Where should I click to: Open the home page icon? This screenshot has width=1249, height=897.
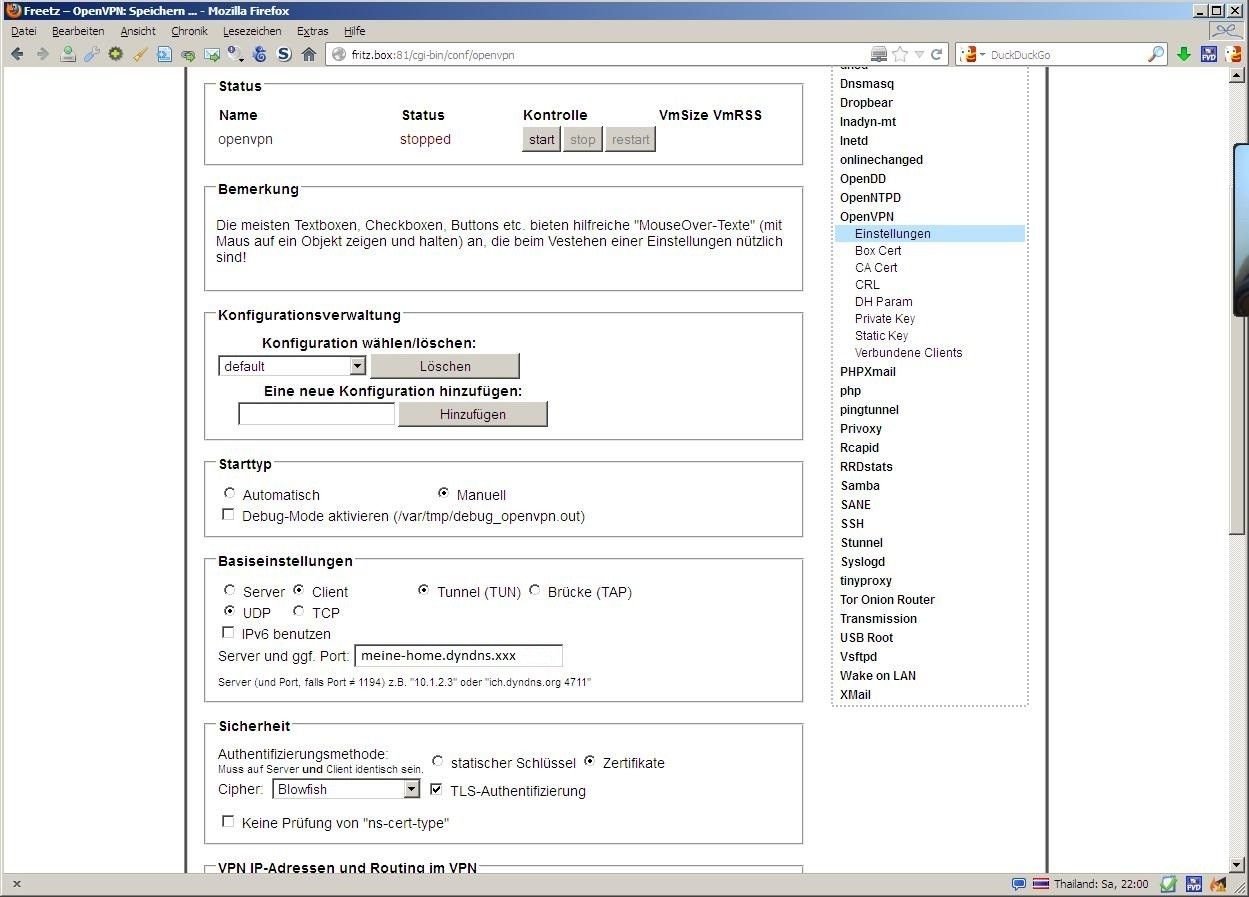point(309,54)
